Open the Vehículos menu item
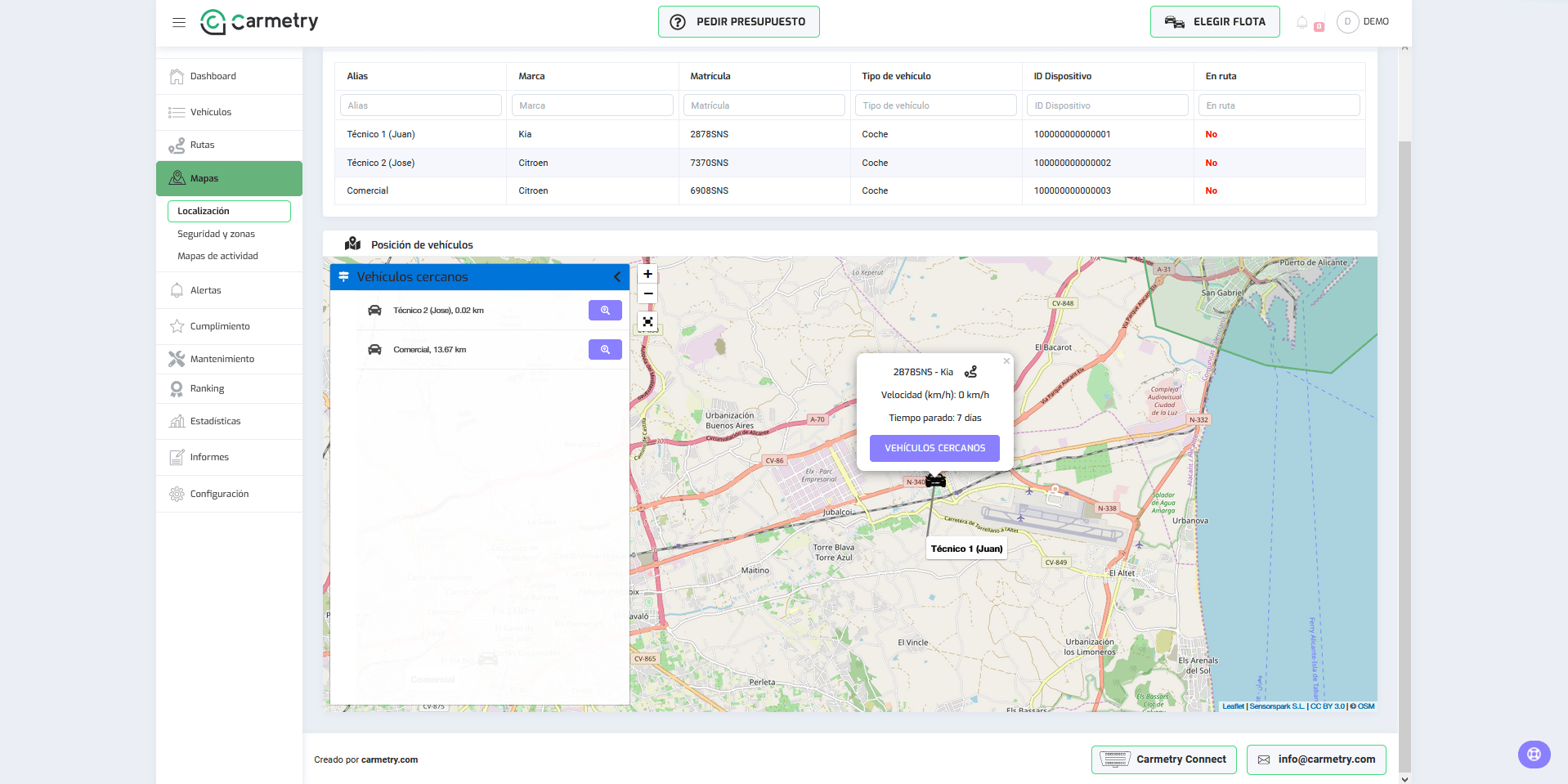Screen dimensions: 1568x784 [x=229, y=112]
